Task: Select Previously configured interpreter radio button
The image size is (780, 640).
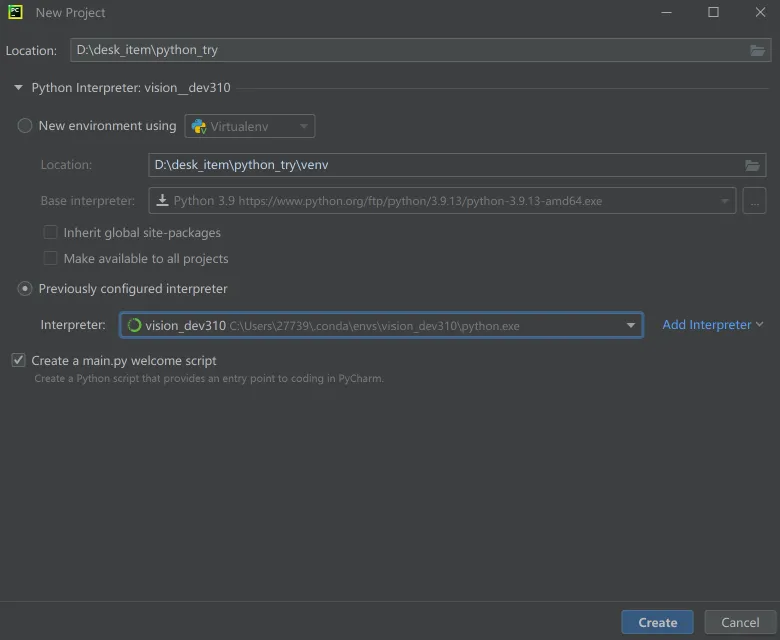Action: (25, 289)
